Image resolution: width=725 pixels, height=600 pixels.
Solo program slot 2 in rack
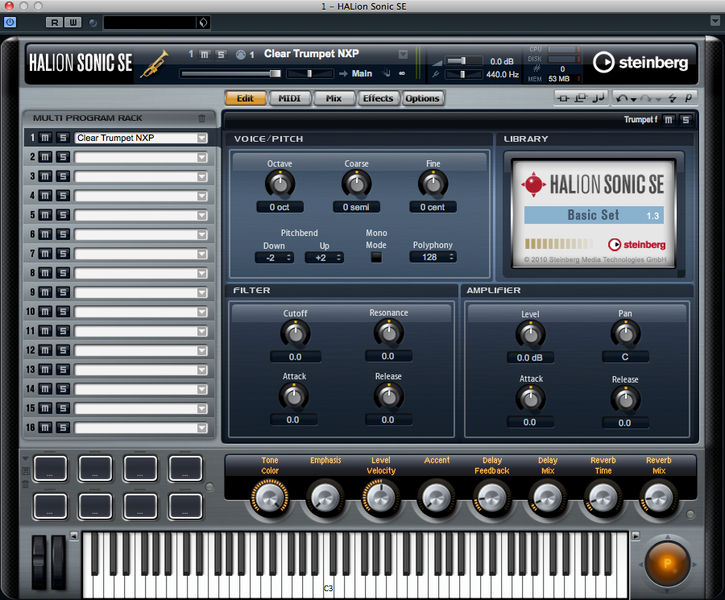coord(62,157)
